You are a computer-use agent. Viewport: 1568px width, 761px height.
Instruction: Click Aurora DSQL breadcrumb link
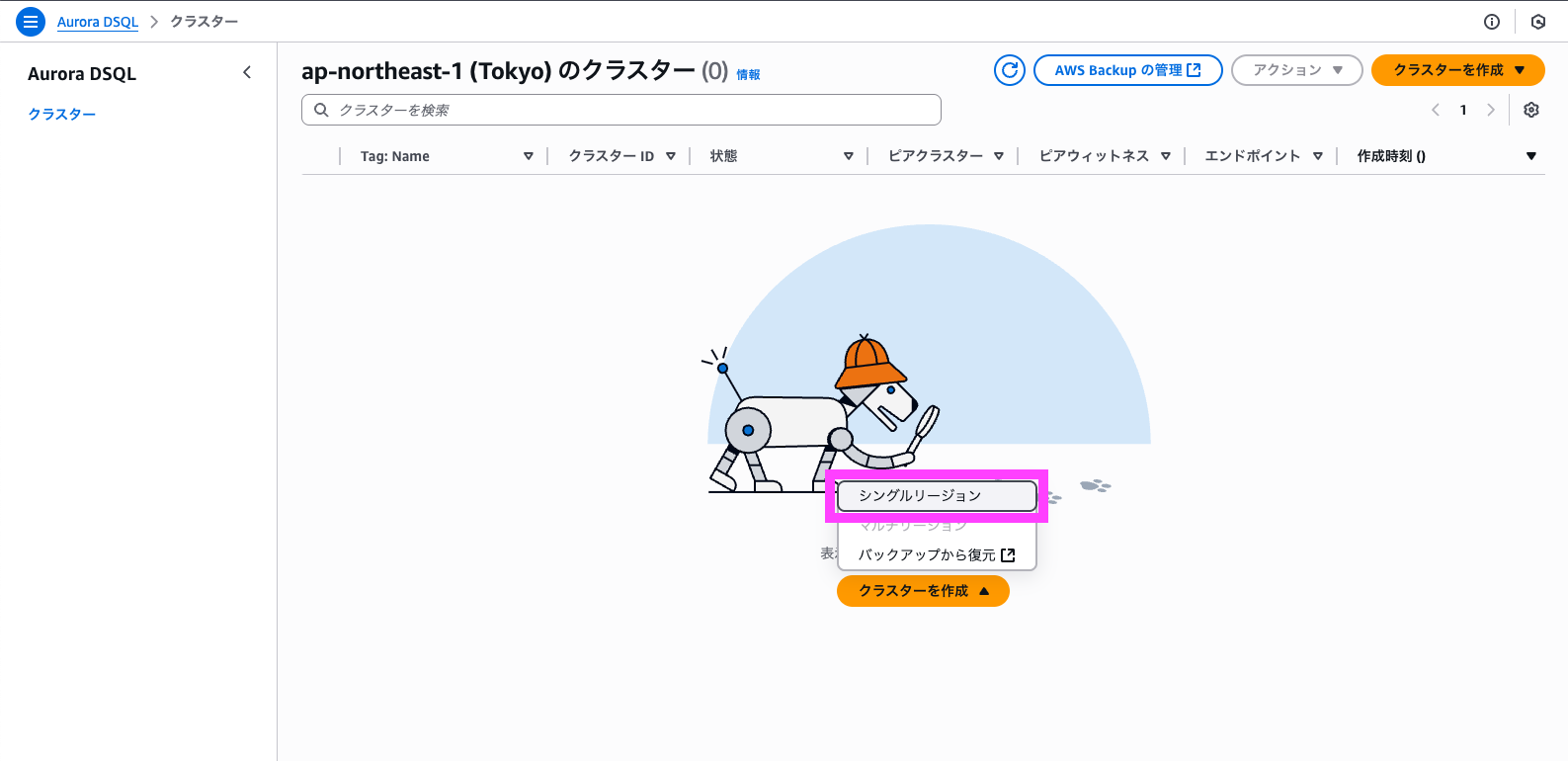[98, 22]
